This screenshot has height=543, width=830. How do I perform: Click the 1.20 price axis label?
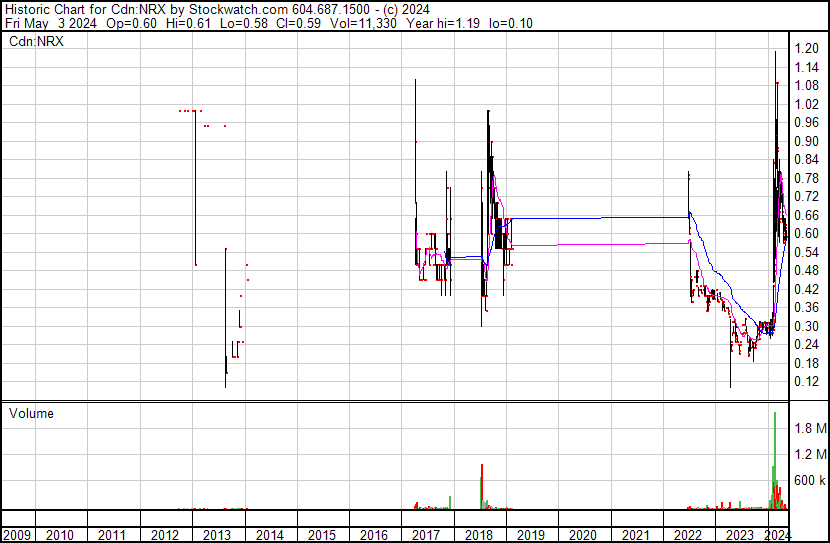coord(807,49)
